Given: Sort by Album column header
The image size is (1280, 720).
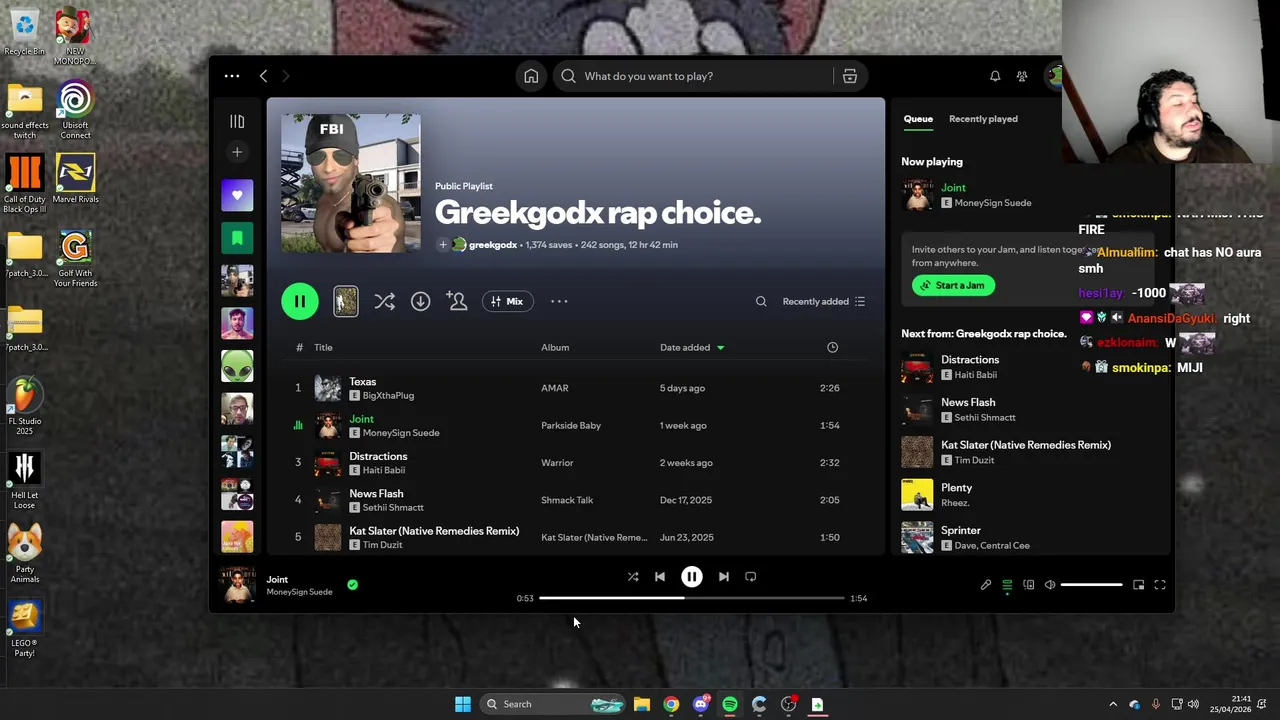Looking at the screenshot, I should point(555,347).
